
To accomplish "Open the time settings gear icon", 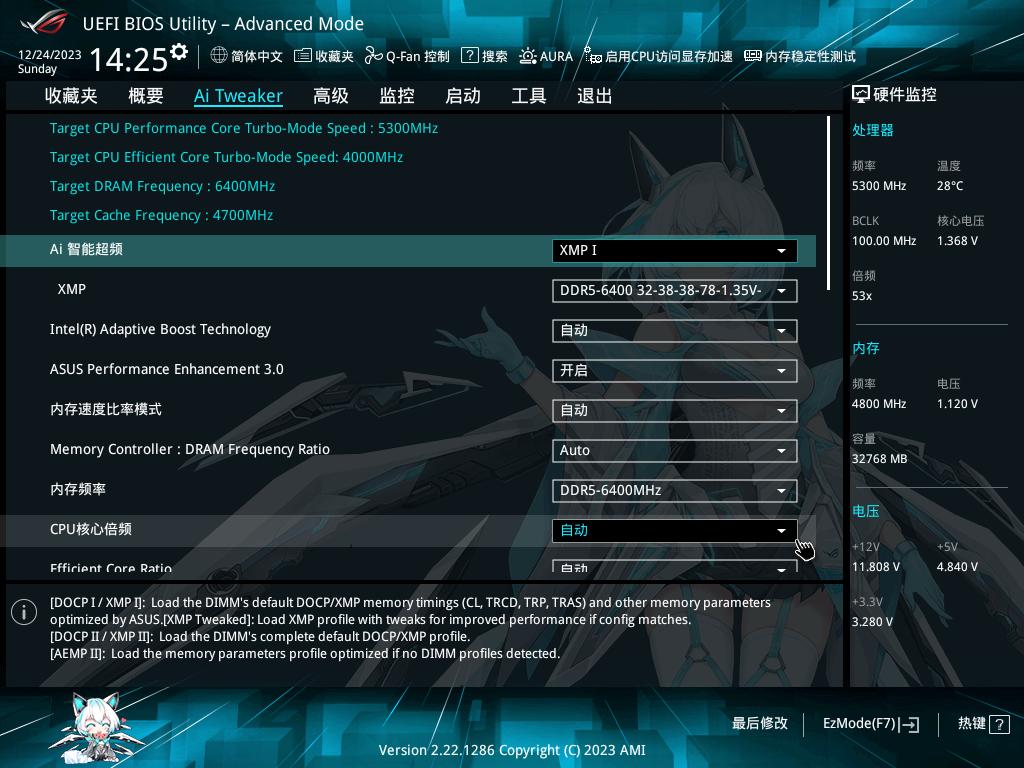I will click(179, 52).
